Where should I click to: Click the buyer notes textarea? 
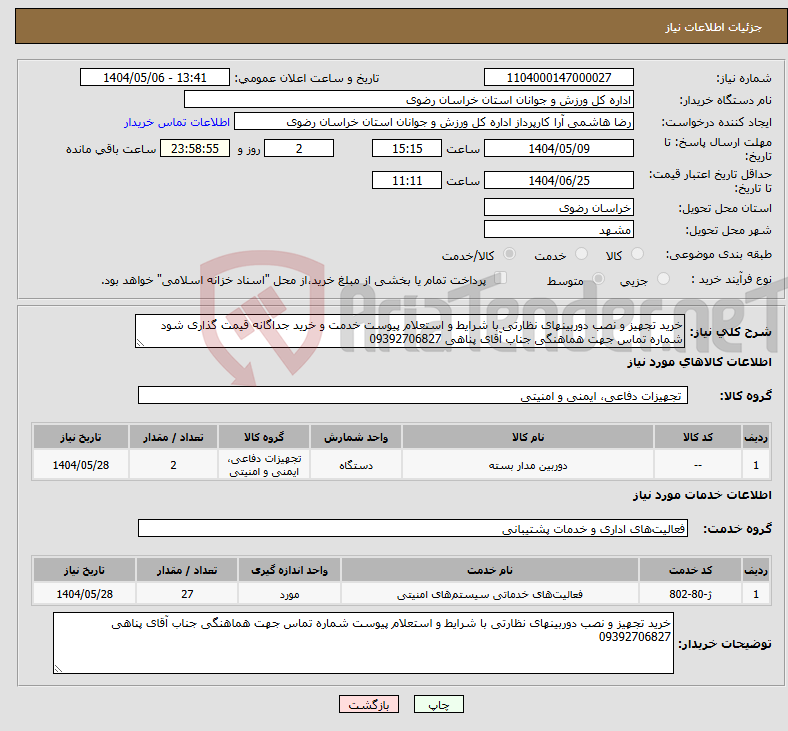click(x=363, y=643)
